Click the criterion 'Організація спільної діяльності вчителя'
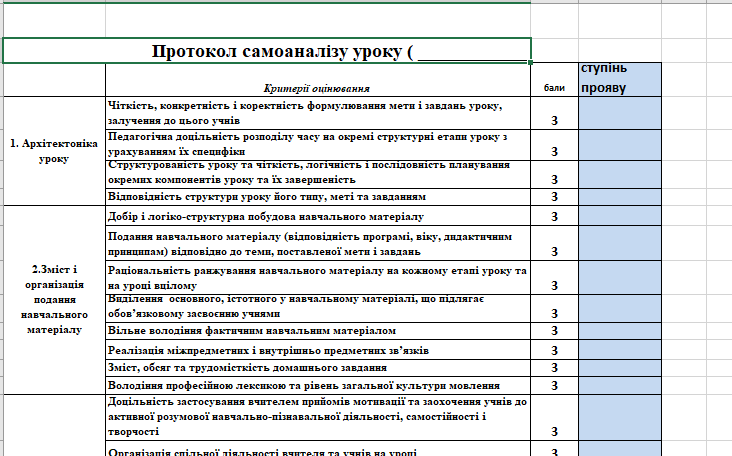 coord(318,449)
